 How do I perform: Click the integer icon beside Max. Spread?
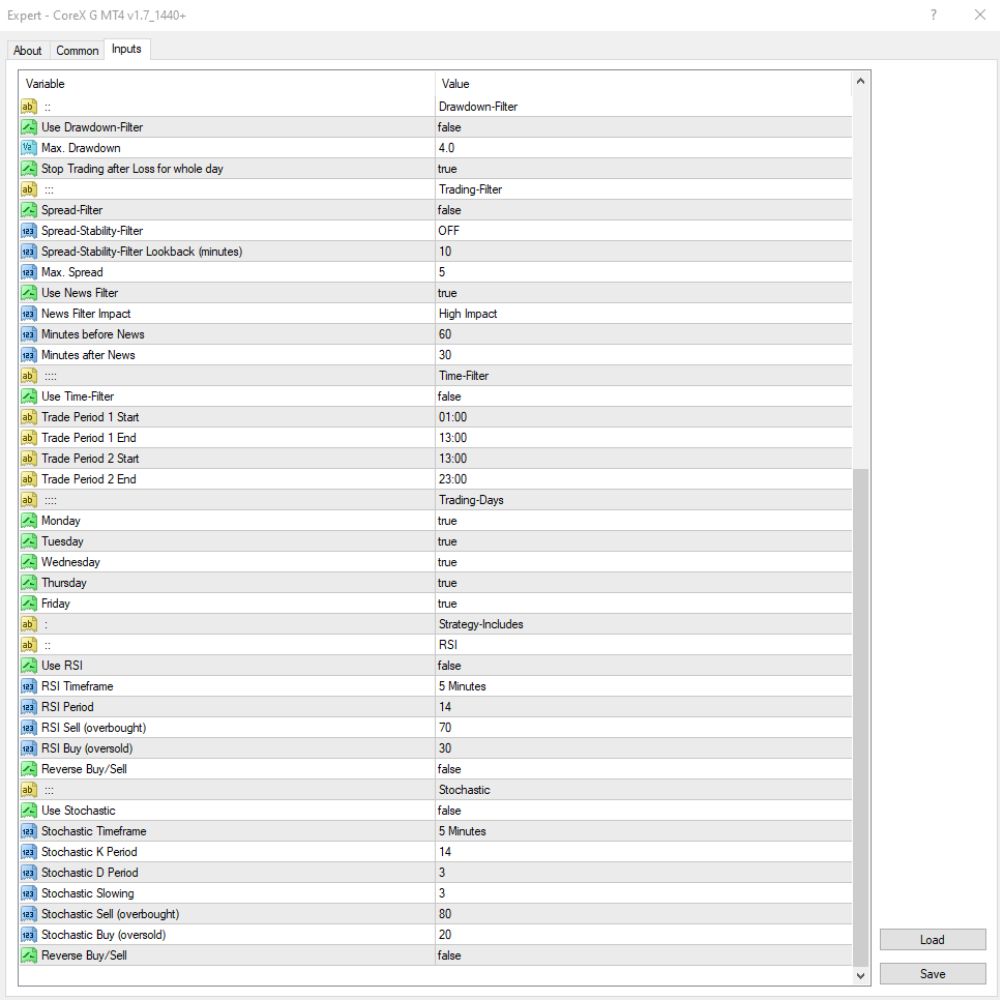(x=29, y=272)
